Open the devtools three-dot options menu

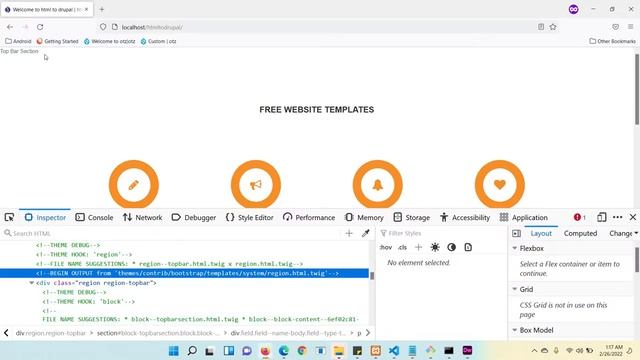(x=618, y=217)
